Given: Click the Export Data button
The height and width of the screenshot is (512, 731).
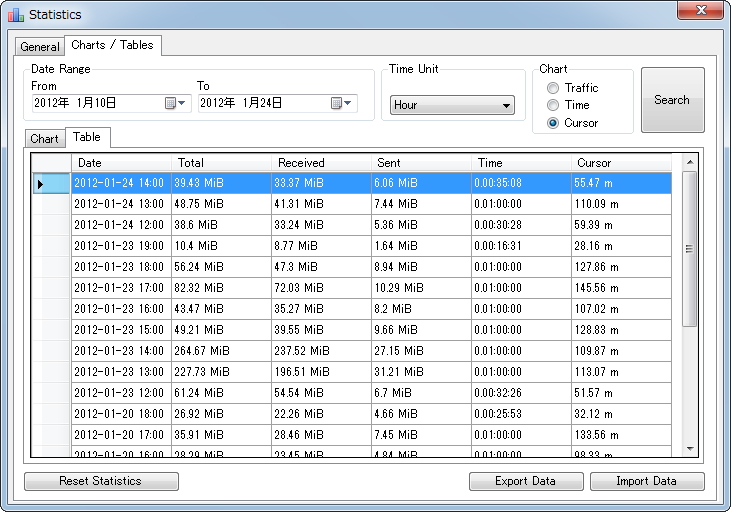Looking at the screenshot, I should [x=526, y=481].
